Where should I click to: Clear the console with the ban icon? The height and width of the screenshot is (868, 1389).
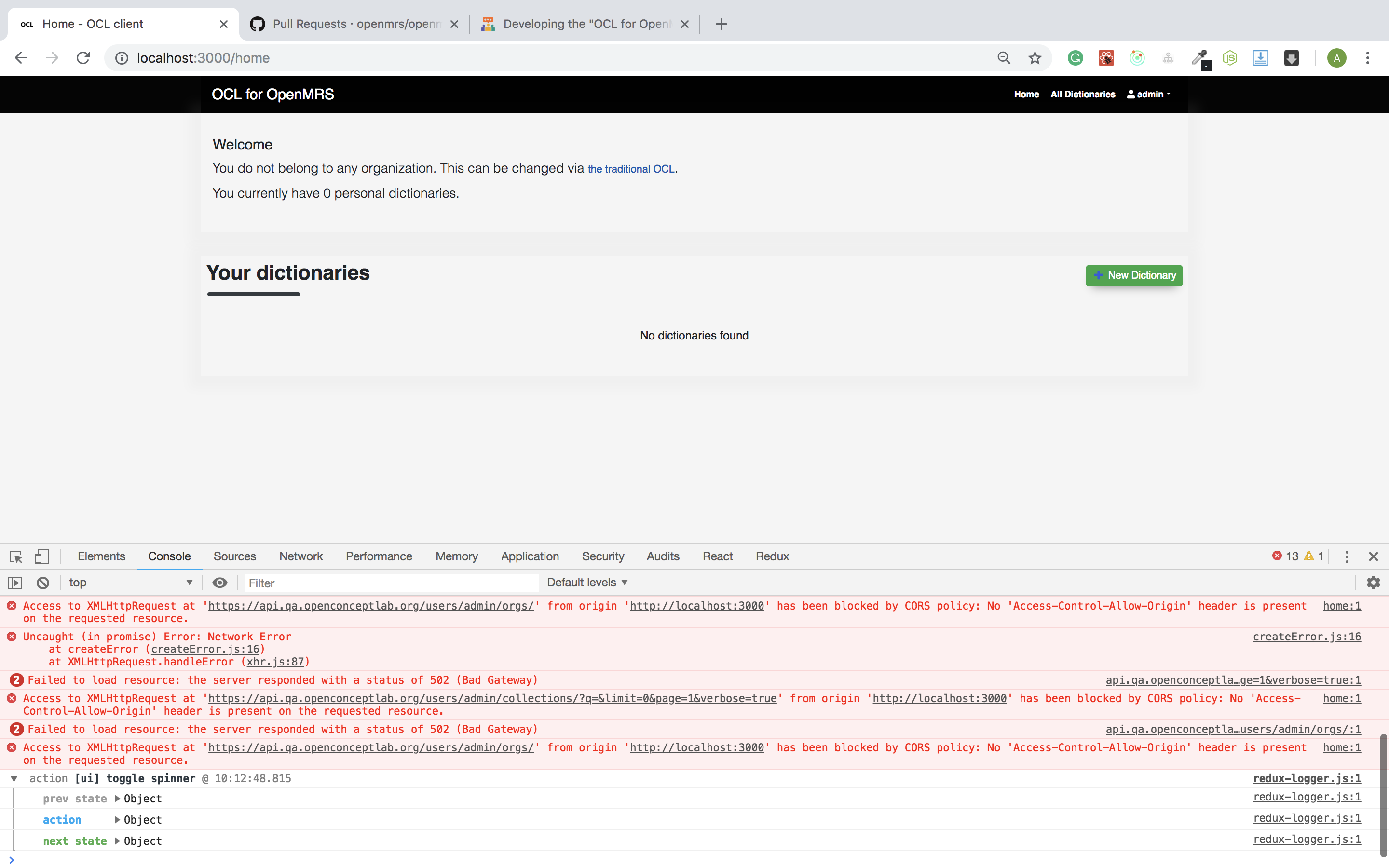click(43, 583)
